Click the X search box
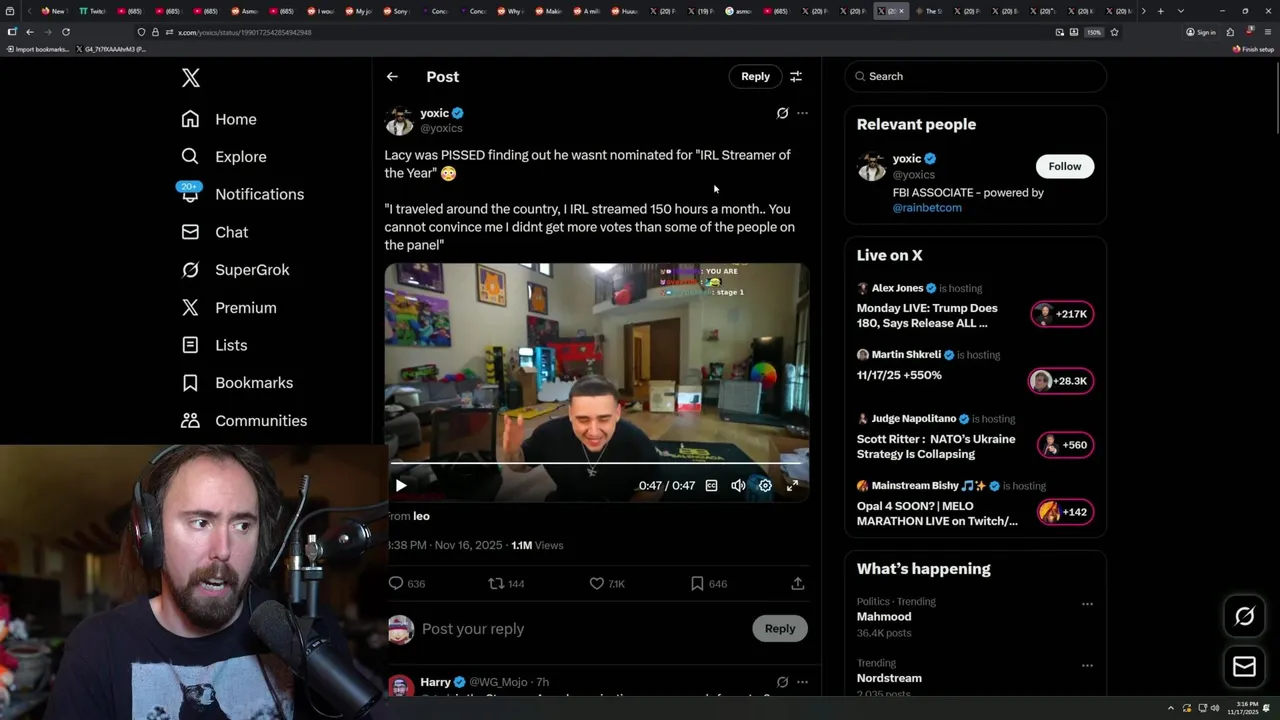The image size is (1280, 720). tap(975, 76)
